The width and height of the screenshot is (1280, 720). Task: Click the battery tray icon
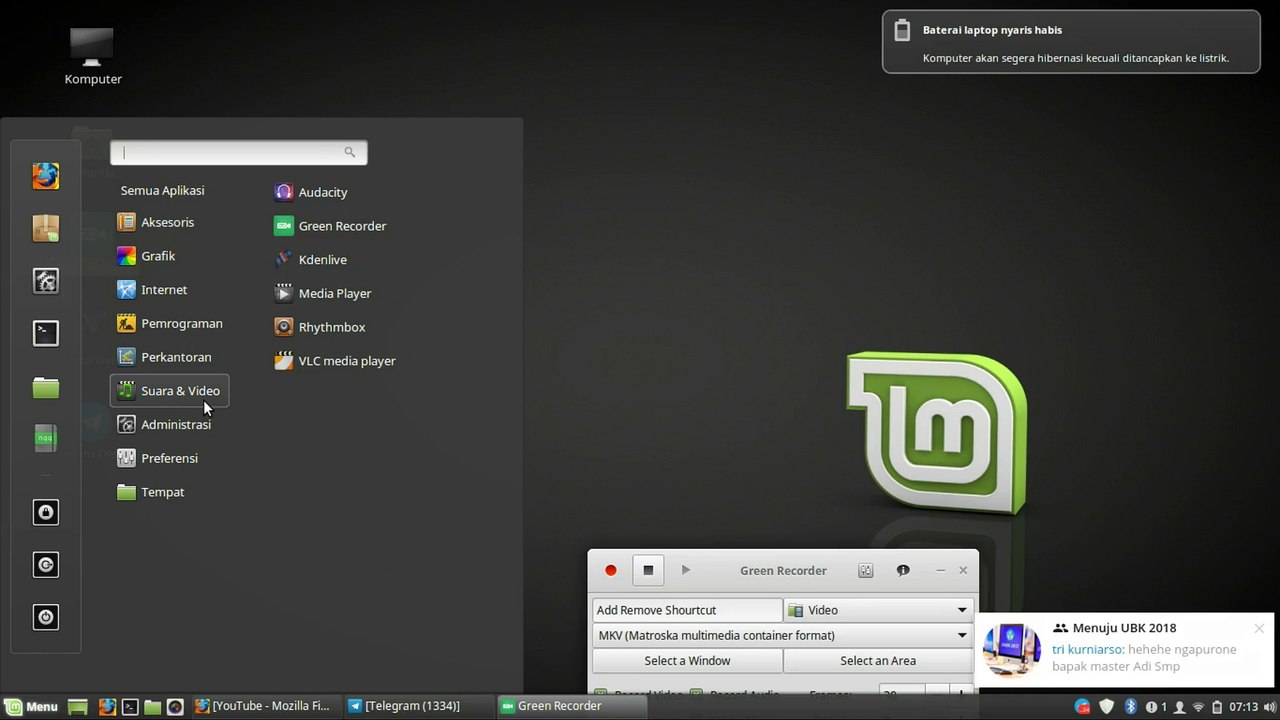1217,707
